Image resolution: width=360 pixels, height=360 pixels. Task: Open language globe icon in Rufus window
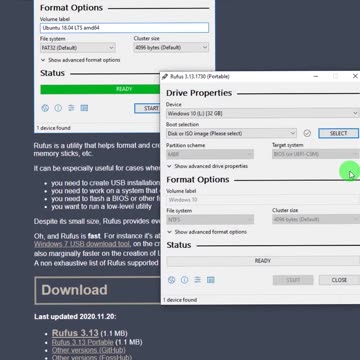(171, 280)
